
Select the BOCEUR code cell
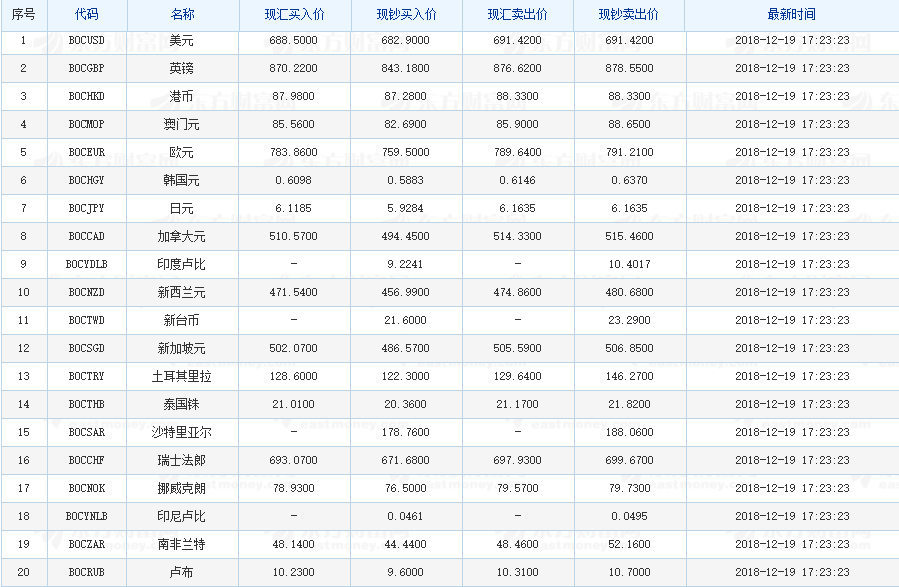[87, 152]
